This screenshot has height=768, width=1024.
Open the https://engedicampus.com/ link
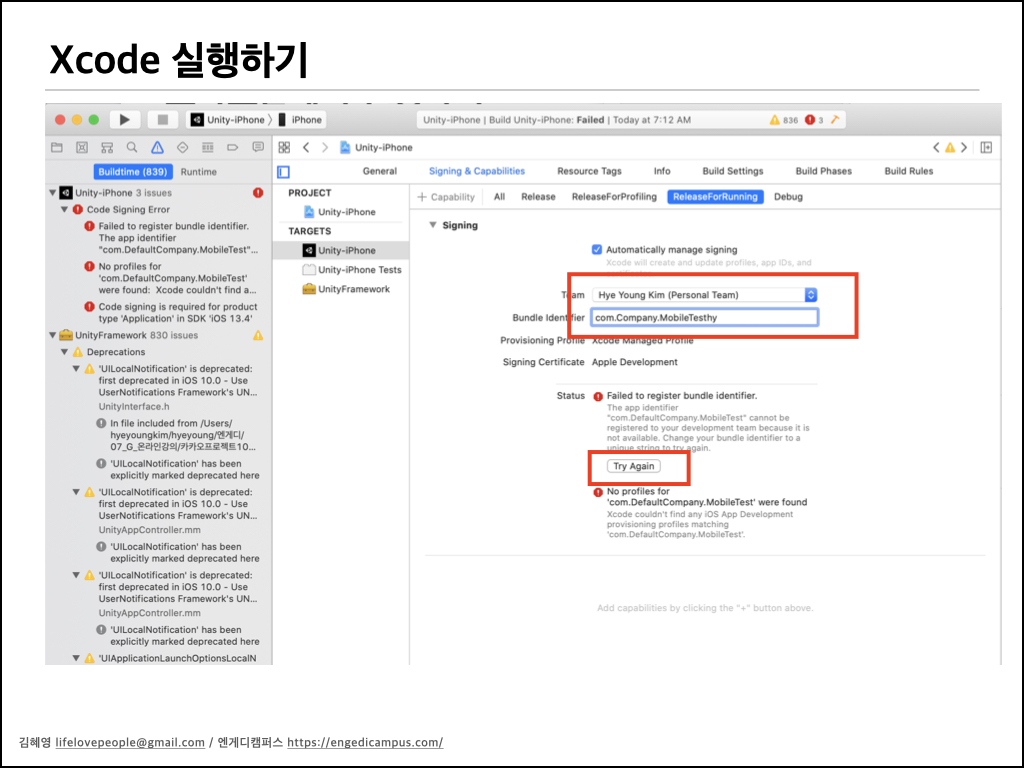pyautogui.click(x=365, y=743)
